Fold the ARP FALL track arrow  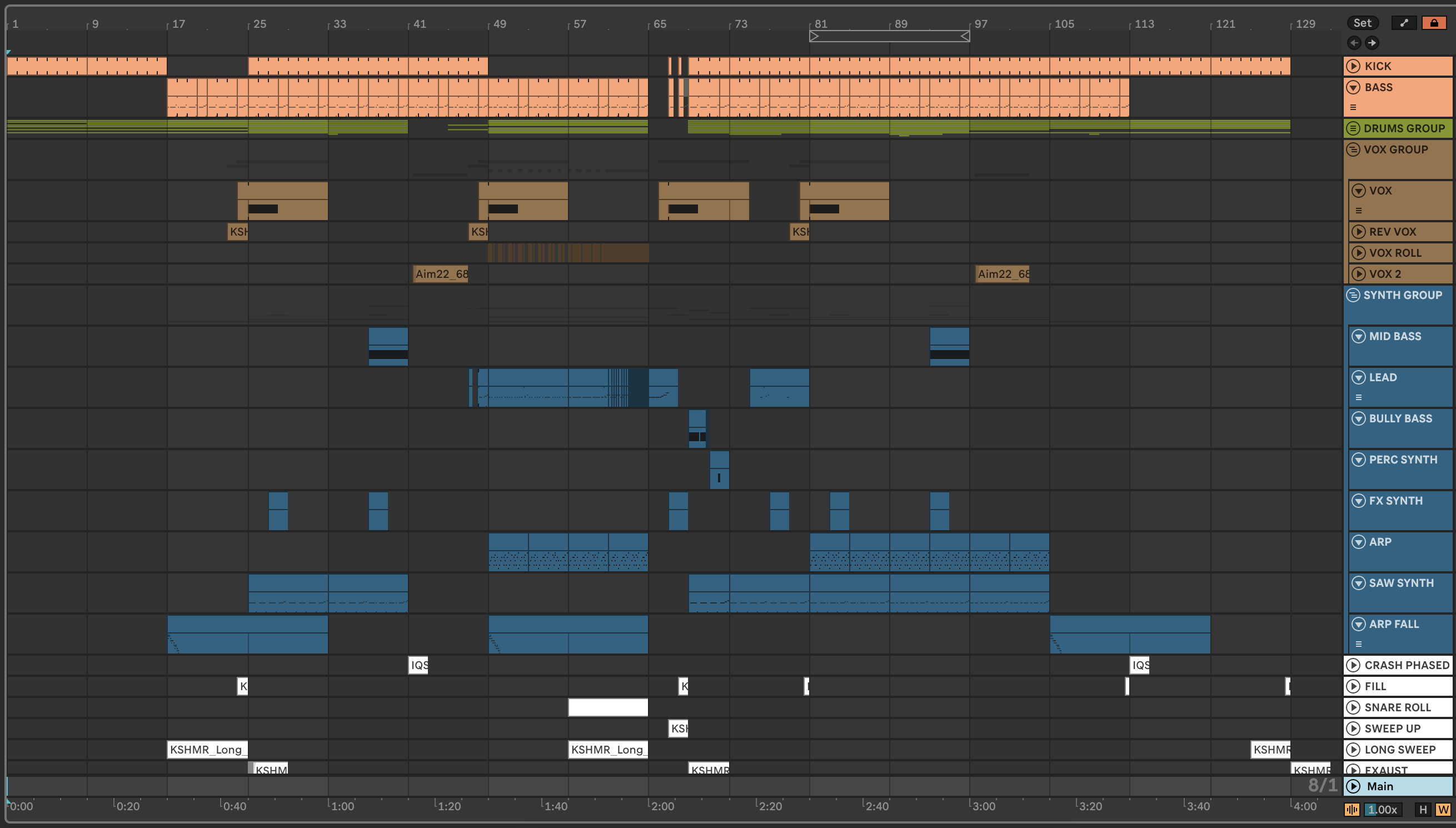pos(1359,624)
